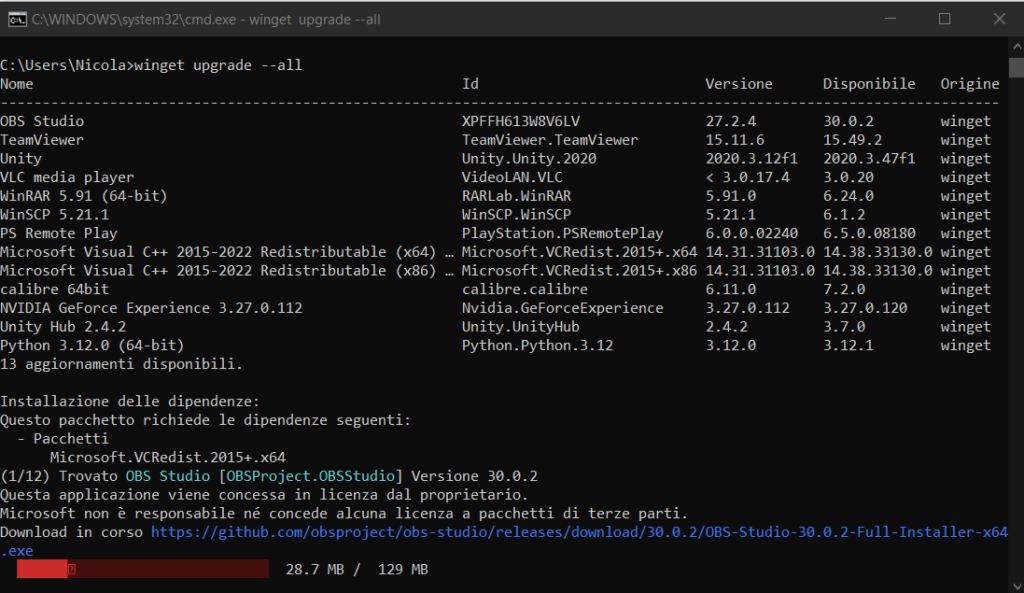Screen dimensions: 1024x593
Task: Click the "calibre.calibre" id
Action: 525,289
